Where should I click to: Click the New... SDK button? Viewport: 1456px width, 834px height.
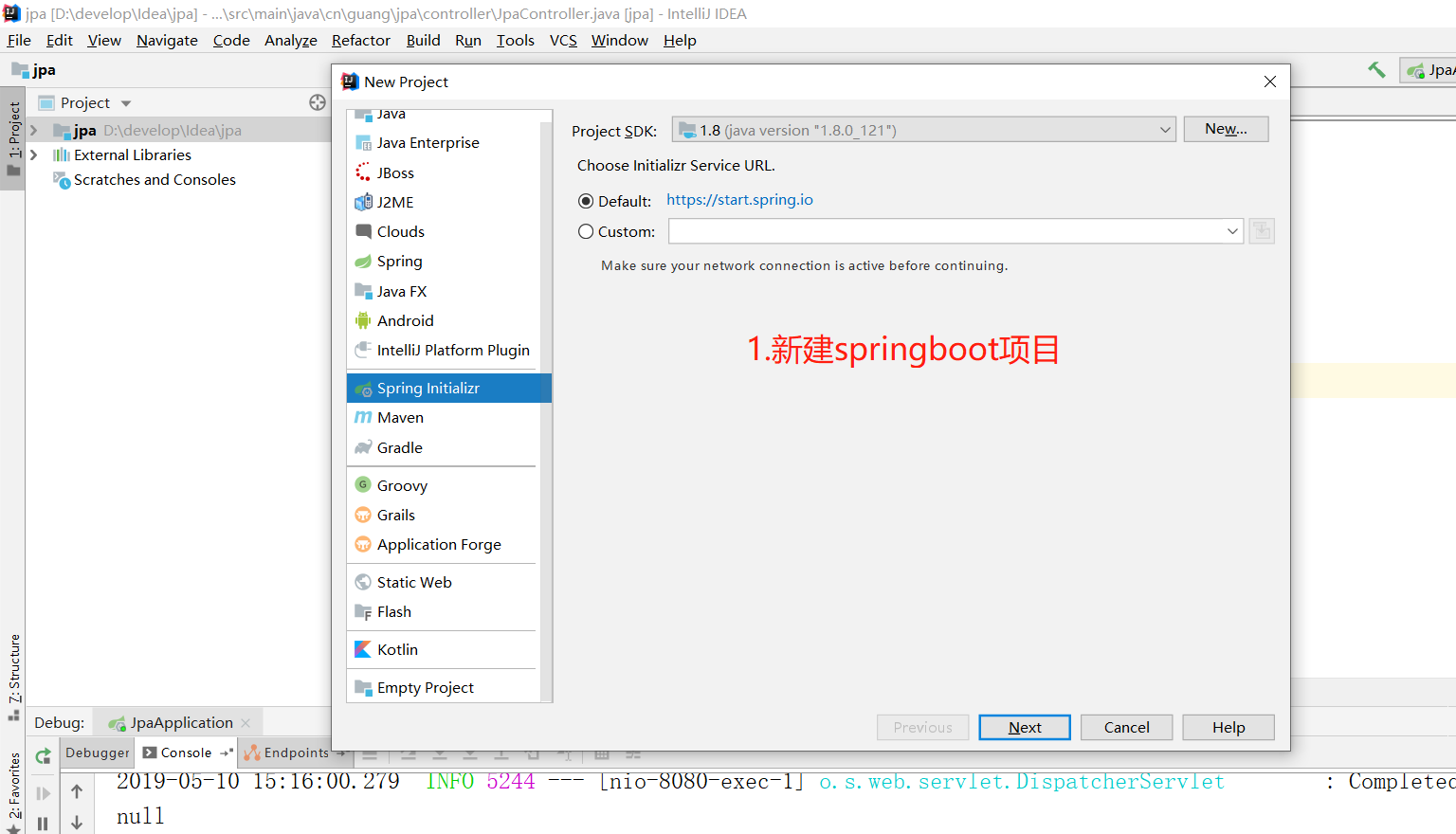tap(1226, 129)
